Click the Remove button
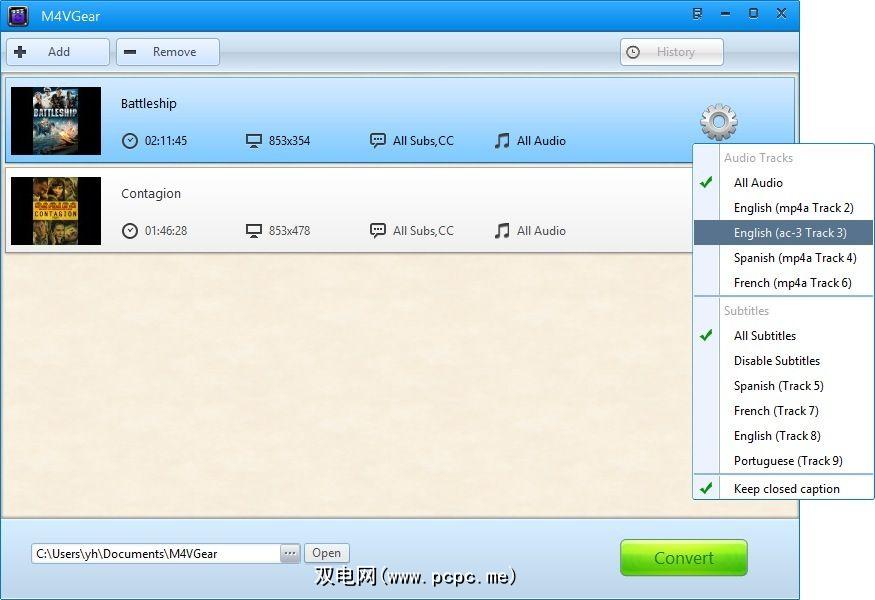This screenshot has width=875, height=600. (168, 52)
